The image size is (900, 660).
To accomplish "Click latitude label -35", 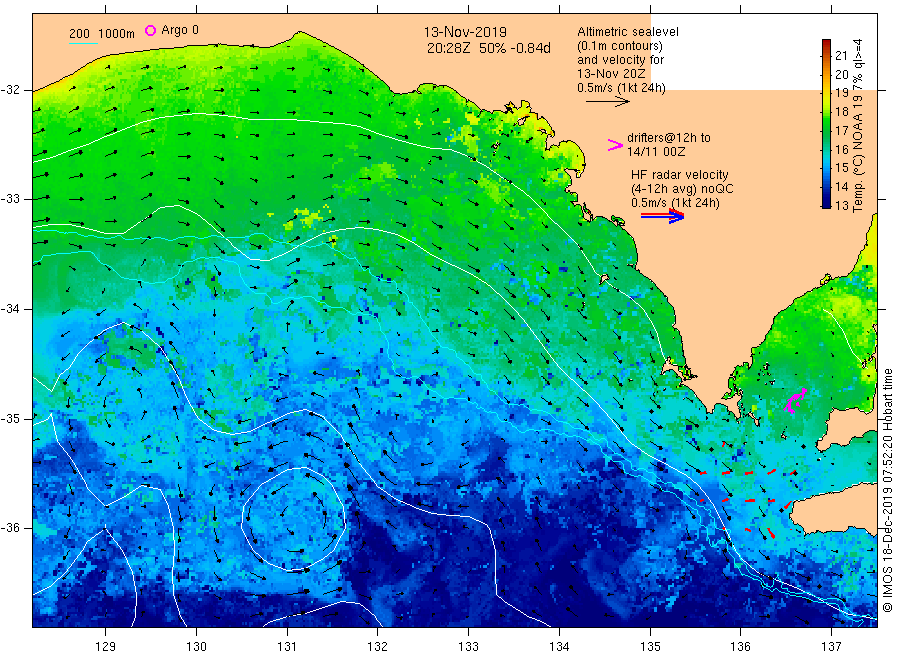I will pyautogui.click(x=10, y=419).
